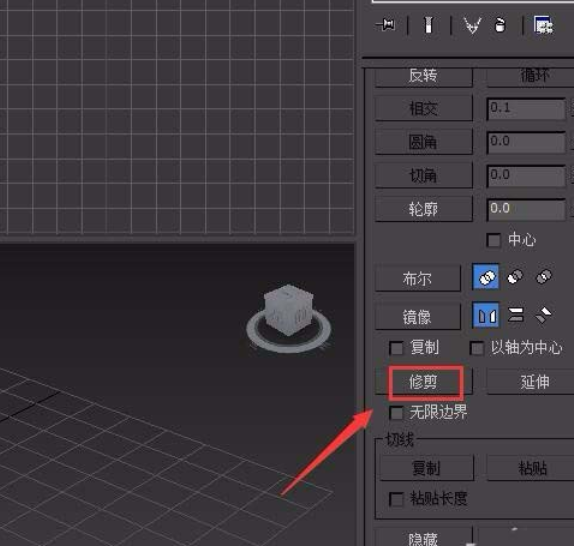Click the 反转 button
This screenshot has width=574, height=546.
[x=424, y=77]
